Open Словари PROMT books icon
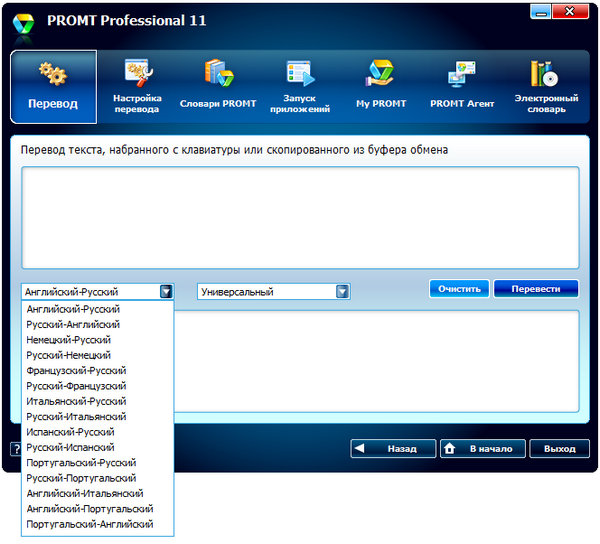This screenshot has height=544, width=600. pyautogui.click(x=218, y=74)
